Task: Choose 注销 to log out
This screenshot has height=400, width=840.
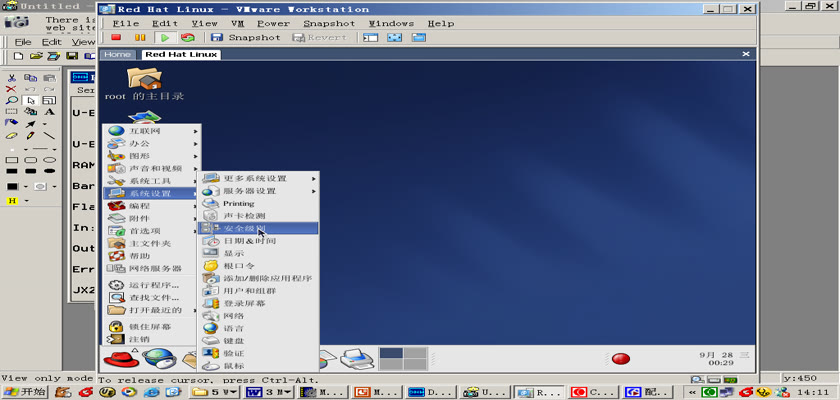Action: pos(152,339)
